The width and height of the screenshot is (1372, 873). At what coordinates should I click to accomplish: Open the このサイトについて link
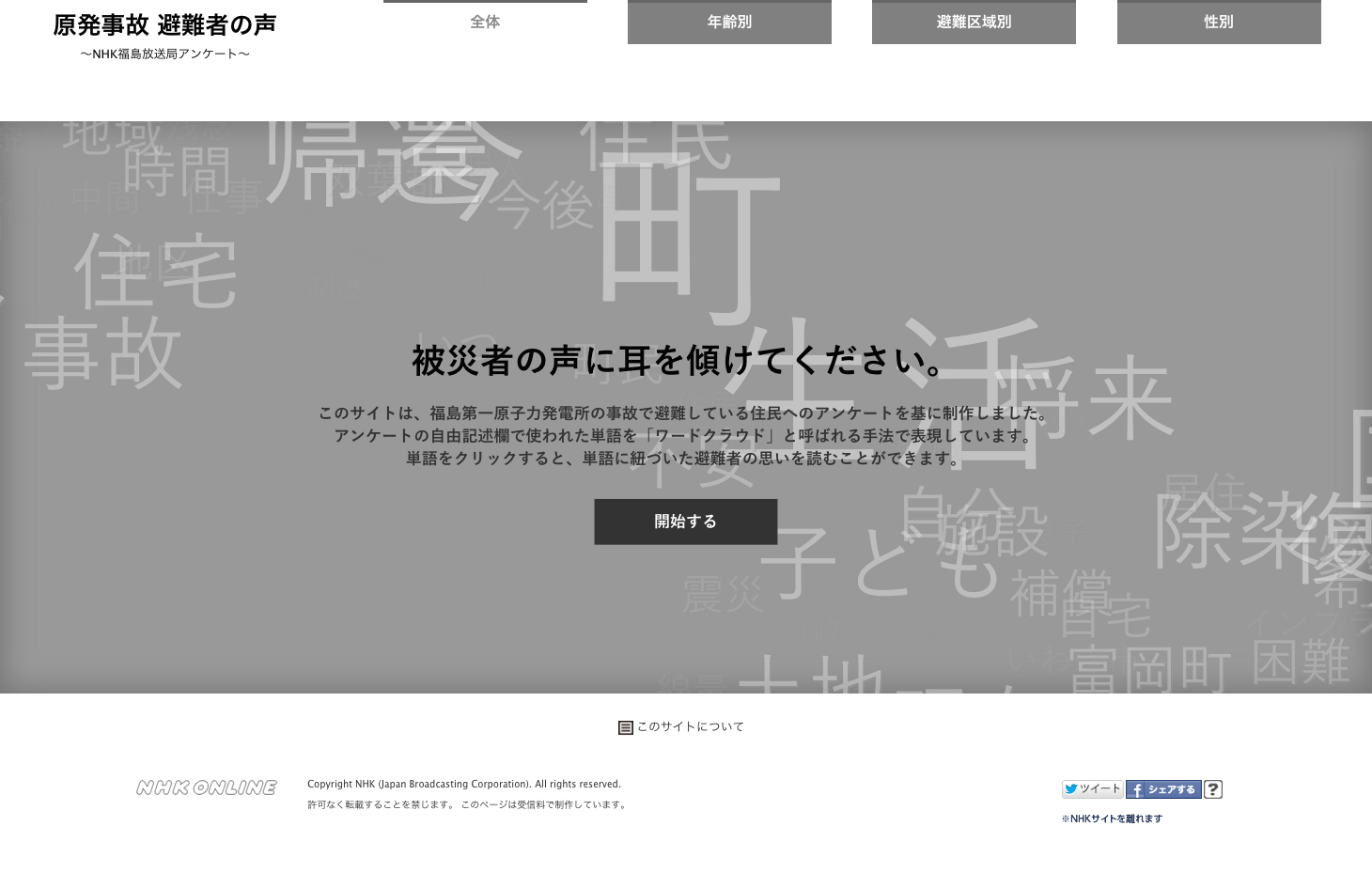tap(690, 726)
